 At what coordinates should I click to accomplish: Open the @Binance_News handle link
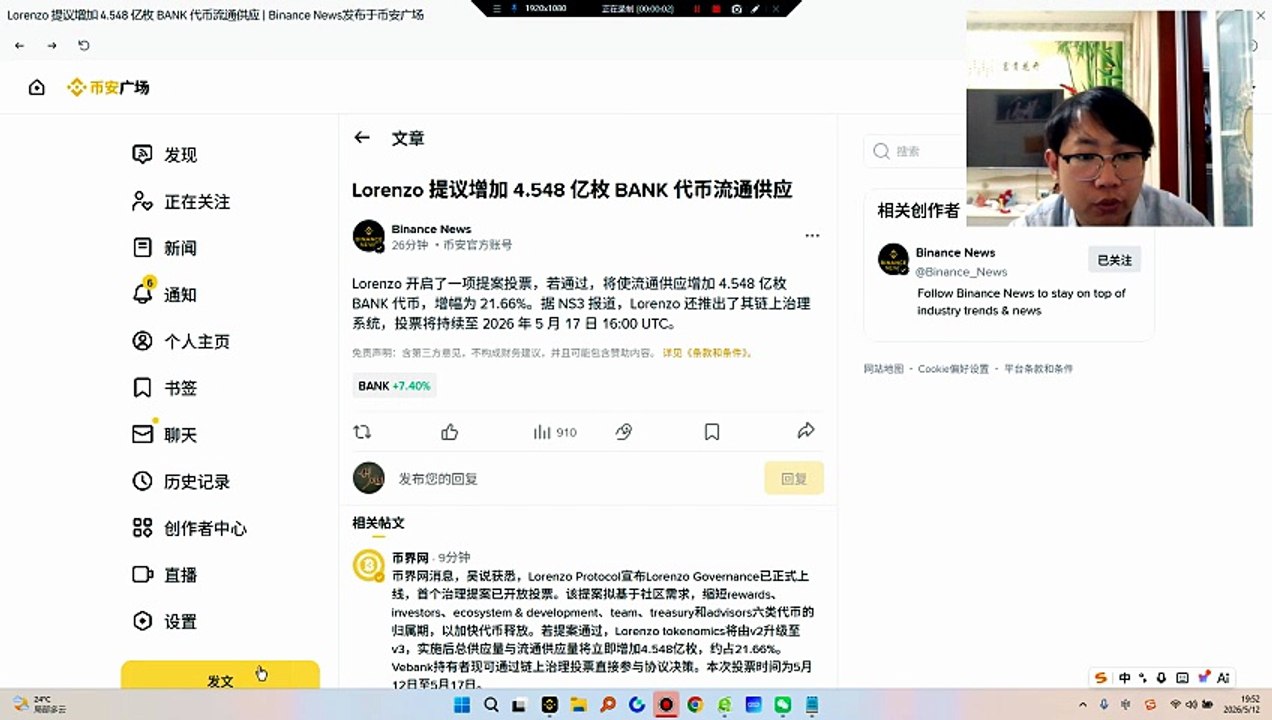point(961,271)
